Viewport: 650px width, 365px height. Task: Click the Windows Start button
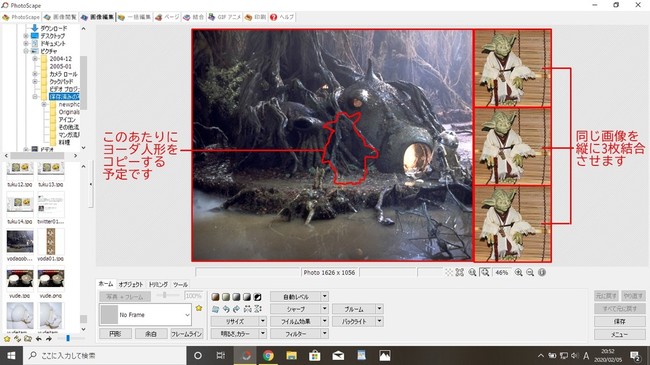pos(11,355)
